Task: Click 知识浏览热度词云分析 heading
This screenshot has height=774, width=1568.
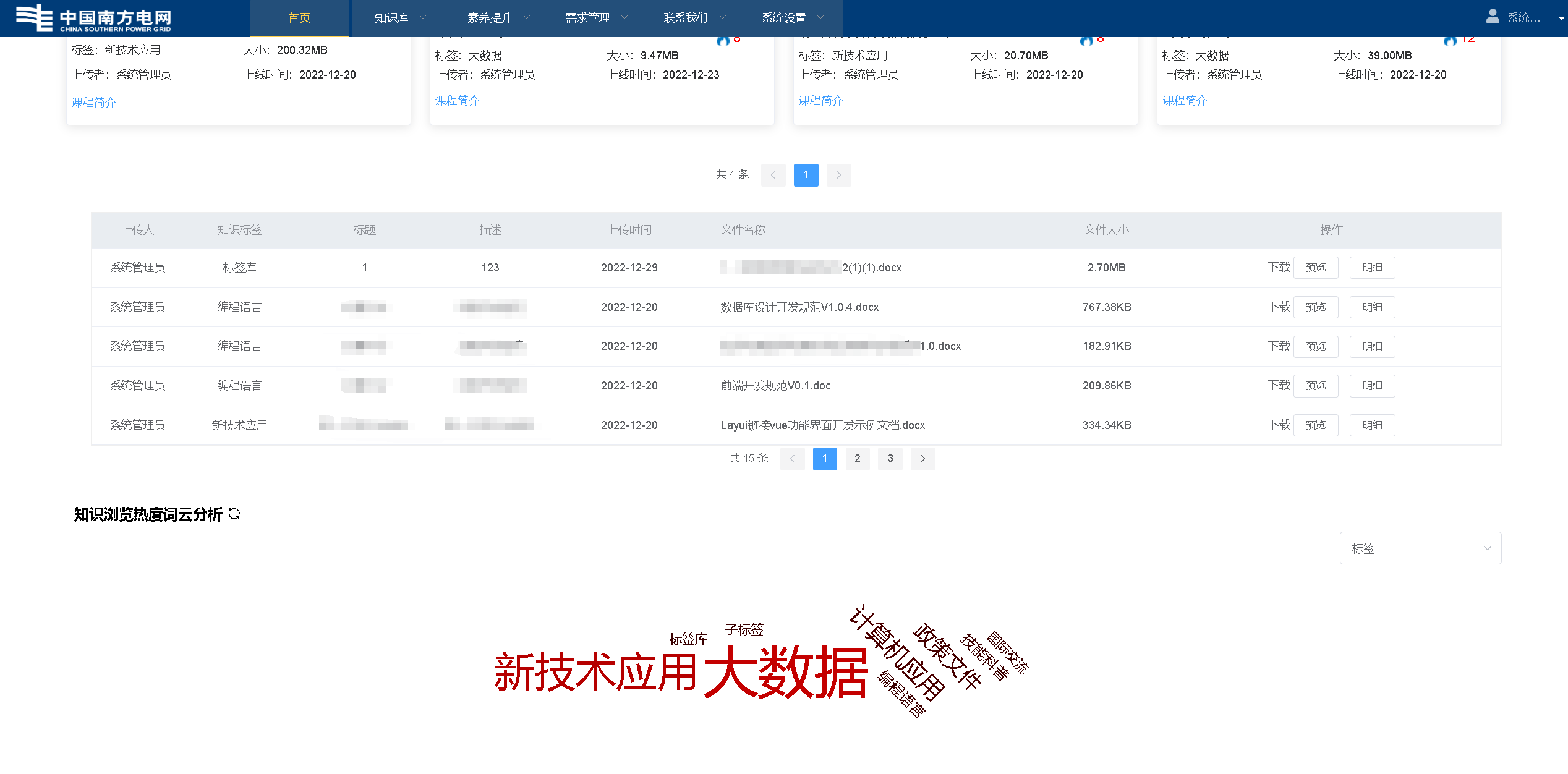Action: click(x=148, y=514)
